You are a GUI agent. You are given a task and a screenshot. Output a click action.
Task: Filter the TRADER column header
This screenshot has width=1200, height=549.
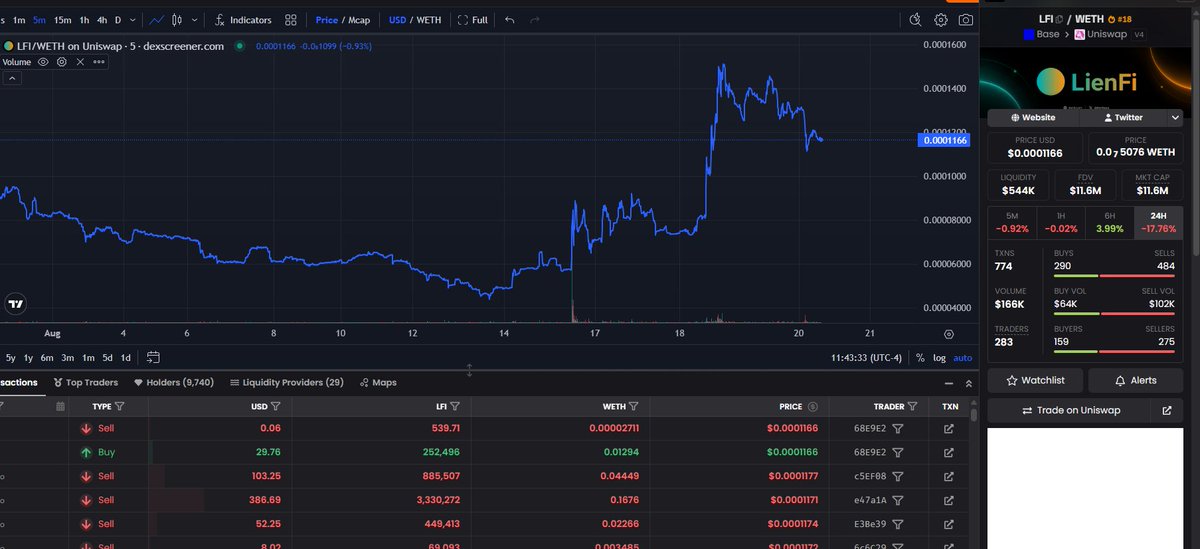[914, 407]
